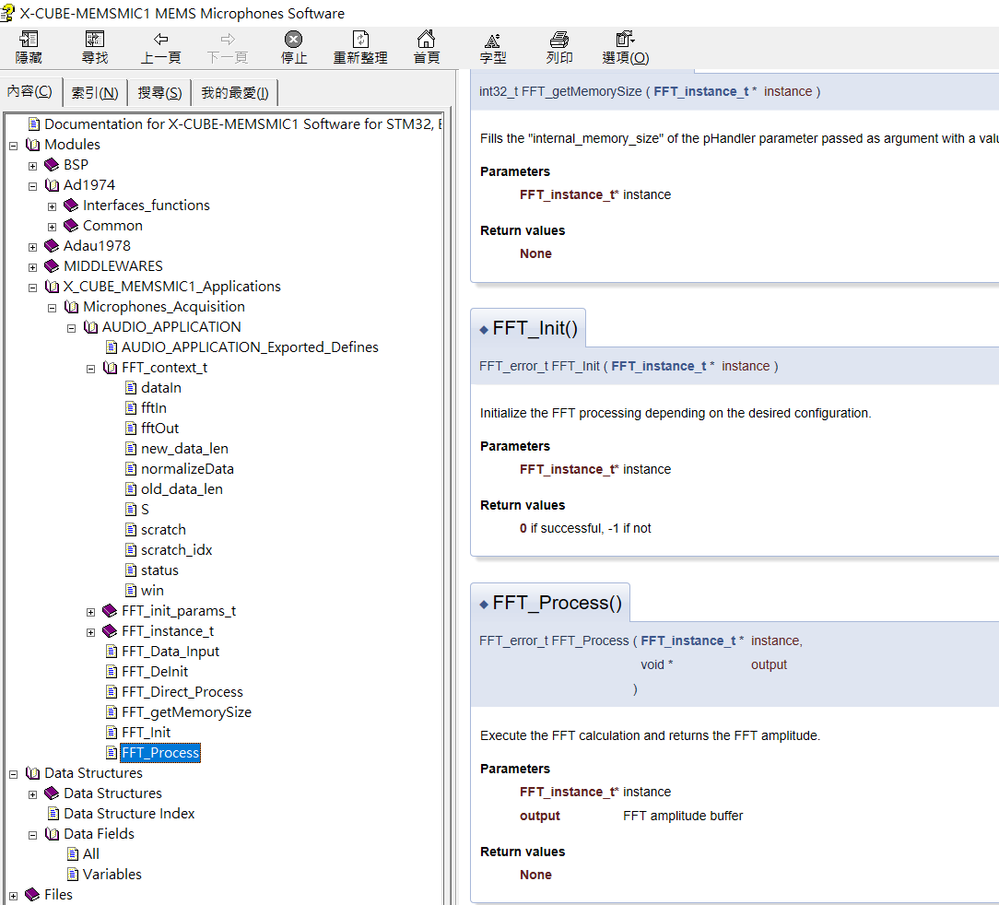
Task: Collapse the Microphones_Acquisition node
Action: coord(52,308)
